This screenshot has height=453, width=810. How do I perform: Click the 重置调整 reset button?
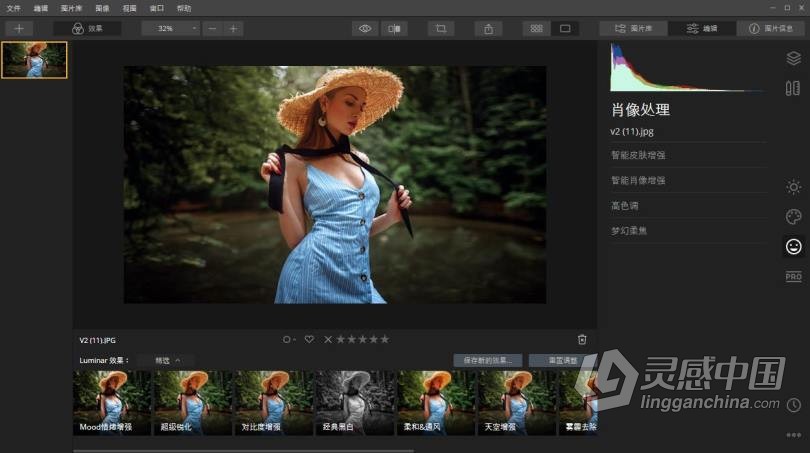(x=563, y=361)
